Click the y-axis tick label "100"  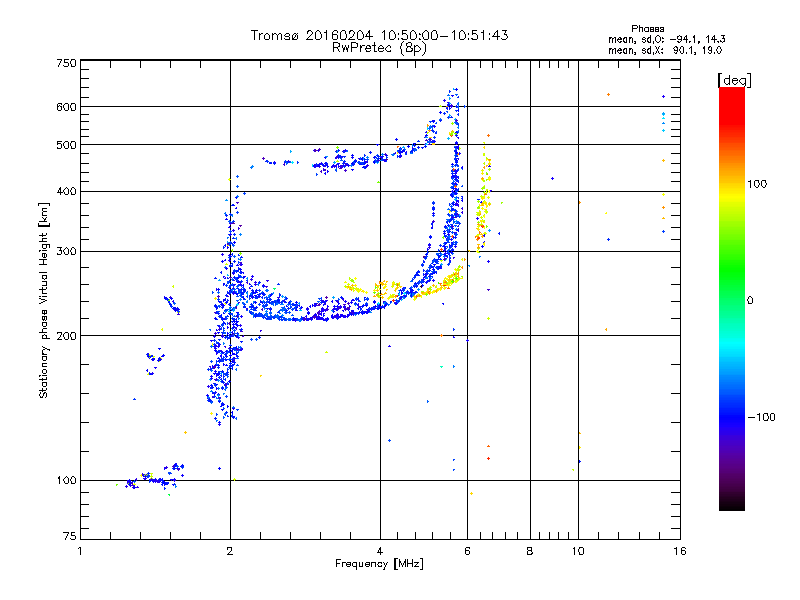click(67, 480)
